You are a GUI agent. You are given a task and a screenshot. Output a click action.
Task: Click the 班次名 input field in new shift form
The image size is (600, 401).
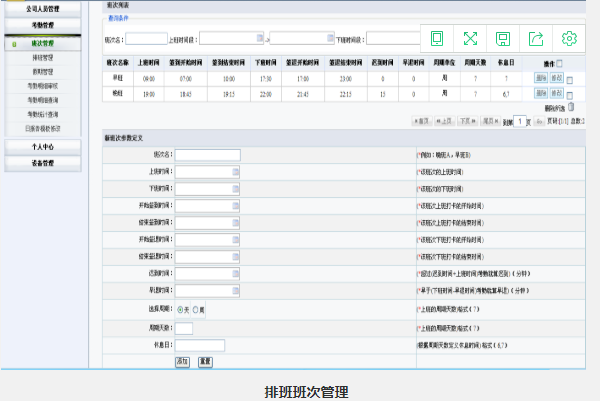point(208,154)
